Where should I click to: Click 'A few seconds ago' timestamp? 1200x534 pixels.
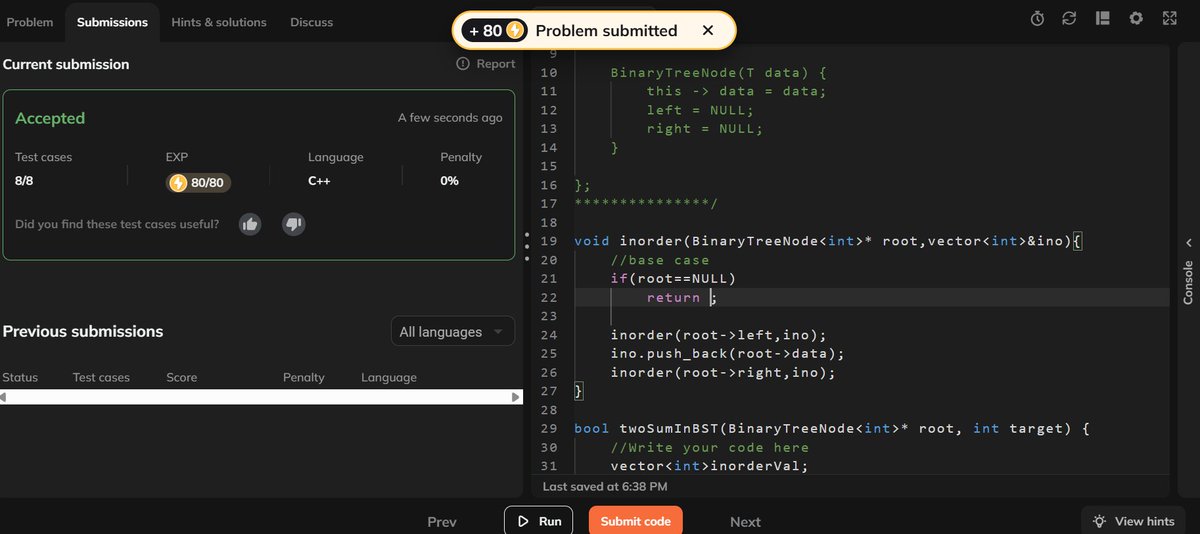[450, 118]
